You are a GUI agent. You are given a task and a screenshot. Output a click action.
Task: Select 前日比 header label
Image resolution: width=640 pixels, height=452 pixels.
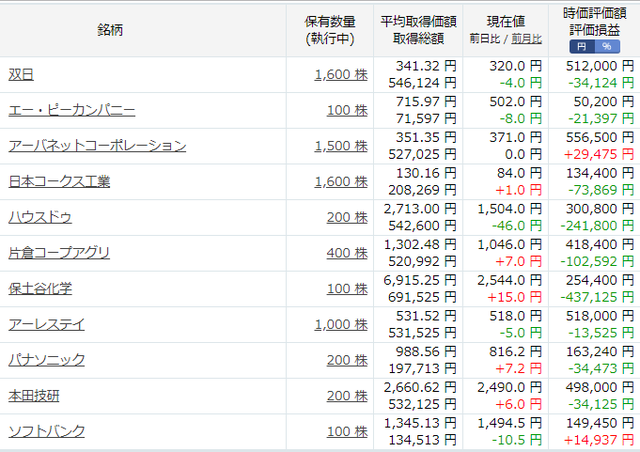484,39
